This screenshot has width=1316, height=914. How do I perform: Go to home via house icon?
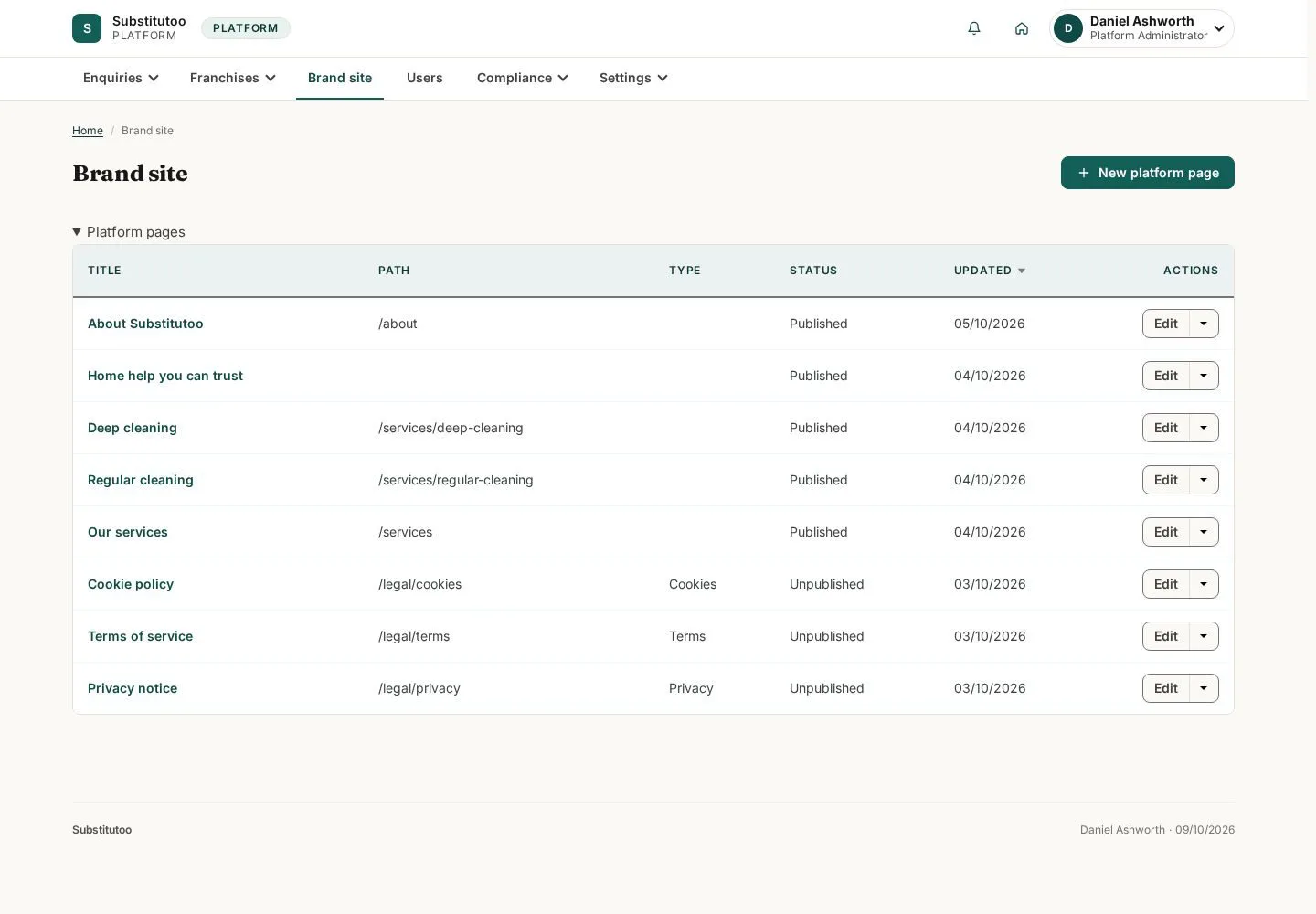click(1022, 28)
